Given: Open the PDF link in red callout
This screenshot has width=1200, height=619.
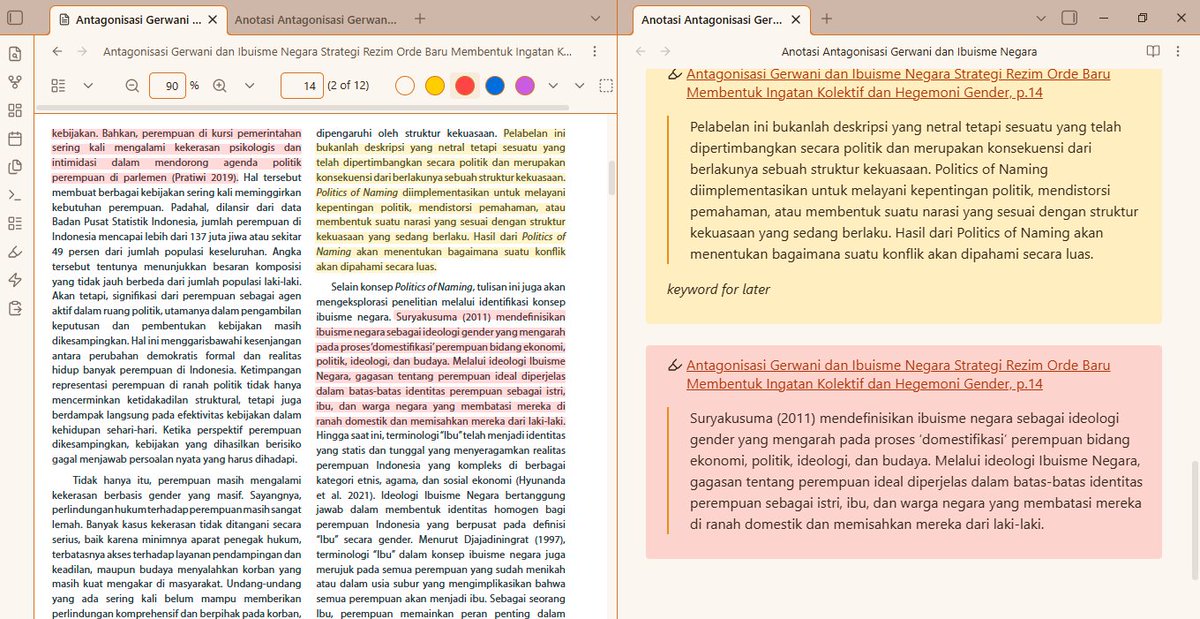Looking at the screenshot, I should coord(898,374).
